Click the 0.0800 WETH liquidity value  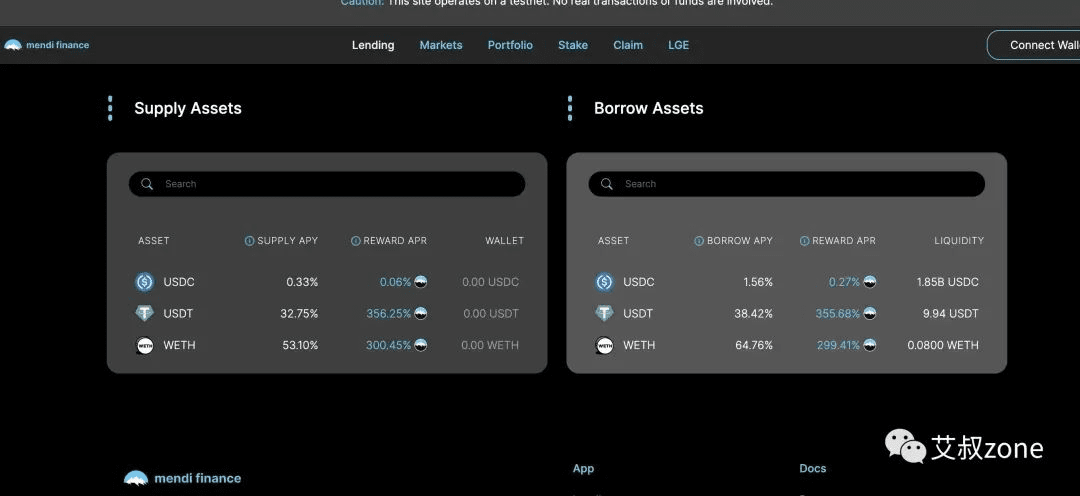click(943, 345)
